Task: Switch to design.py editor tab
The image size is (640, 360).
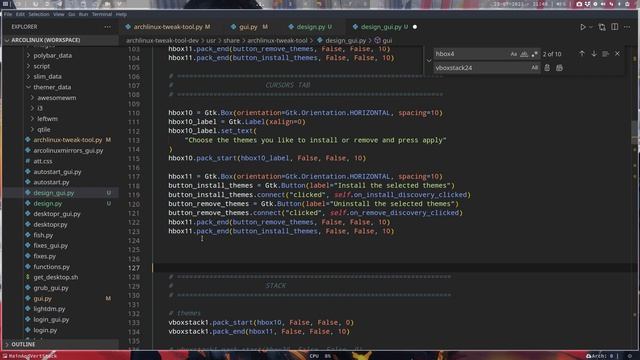Action: (310, 27)
